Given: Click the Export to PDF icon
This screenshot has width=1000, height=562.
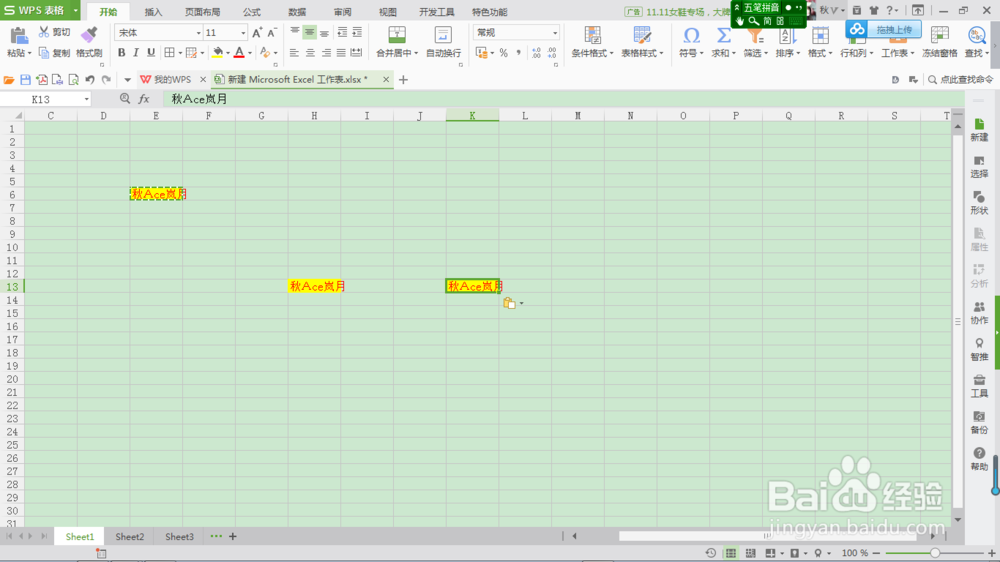Looking at the screenshot, I should point(41,80).
